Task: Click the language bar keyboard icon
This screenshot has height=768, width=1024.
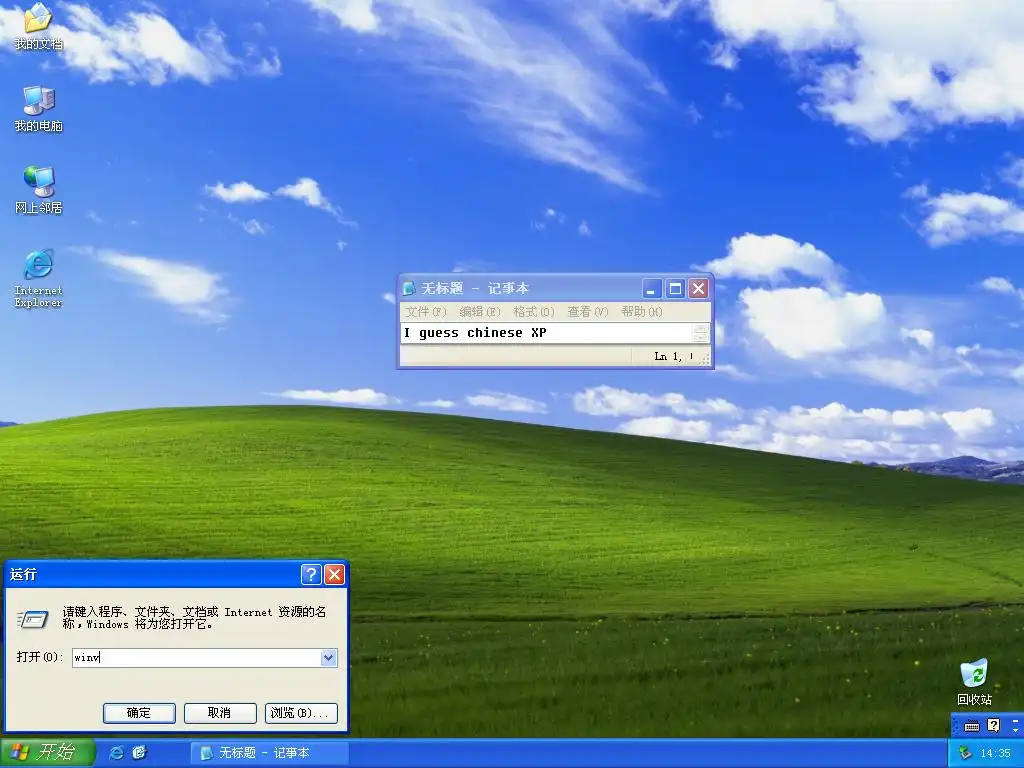Action: [x=972, y=726]
